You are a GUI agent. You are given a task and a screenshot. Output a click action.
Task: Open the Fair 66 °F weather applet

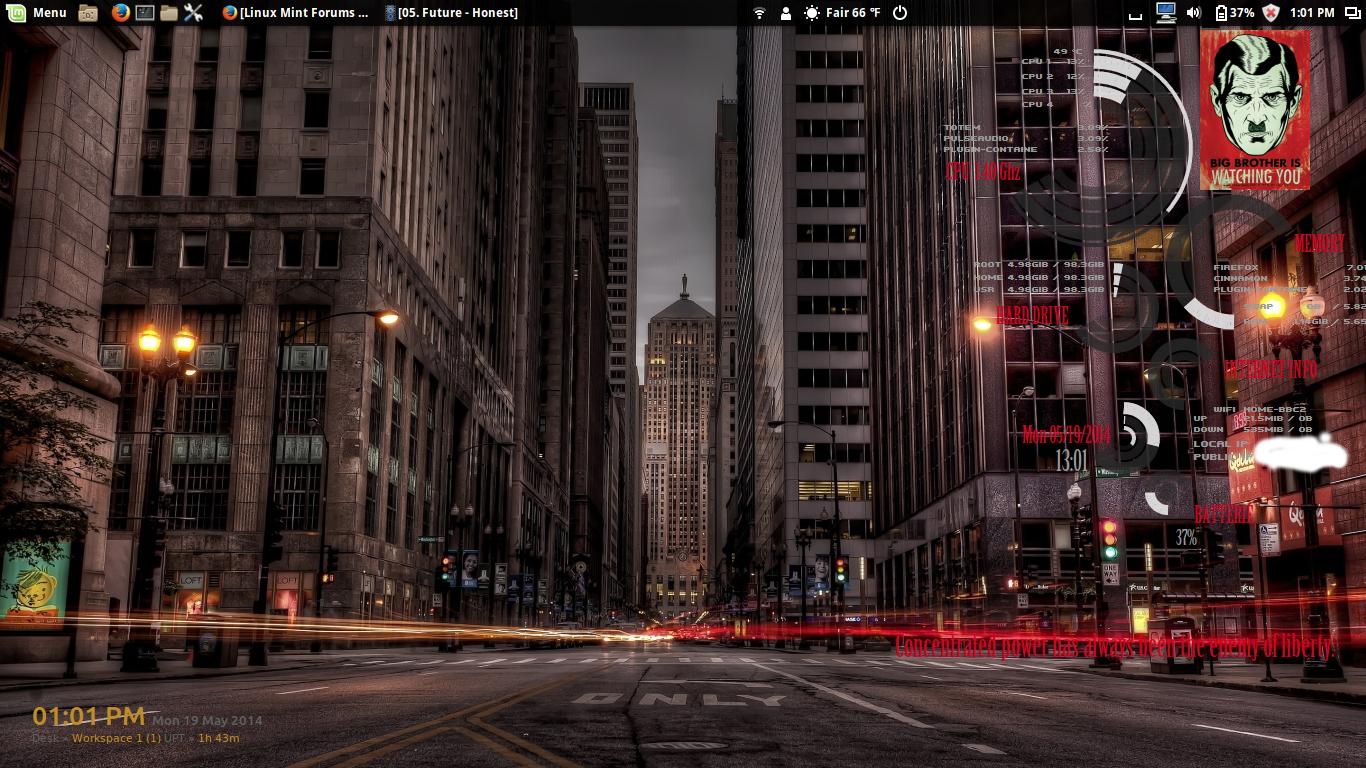tap(842, 13)
